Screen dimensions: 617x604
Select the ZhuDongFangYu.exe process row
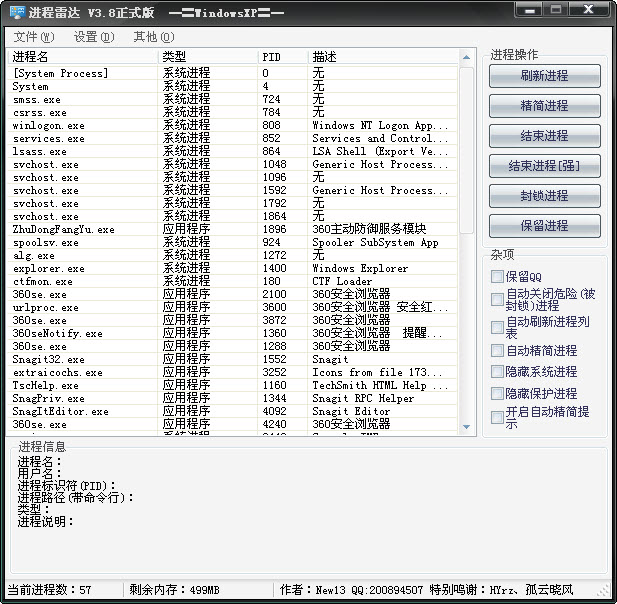(233, 229)
